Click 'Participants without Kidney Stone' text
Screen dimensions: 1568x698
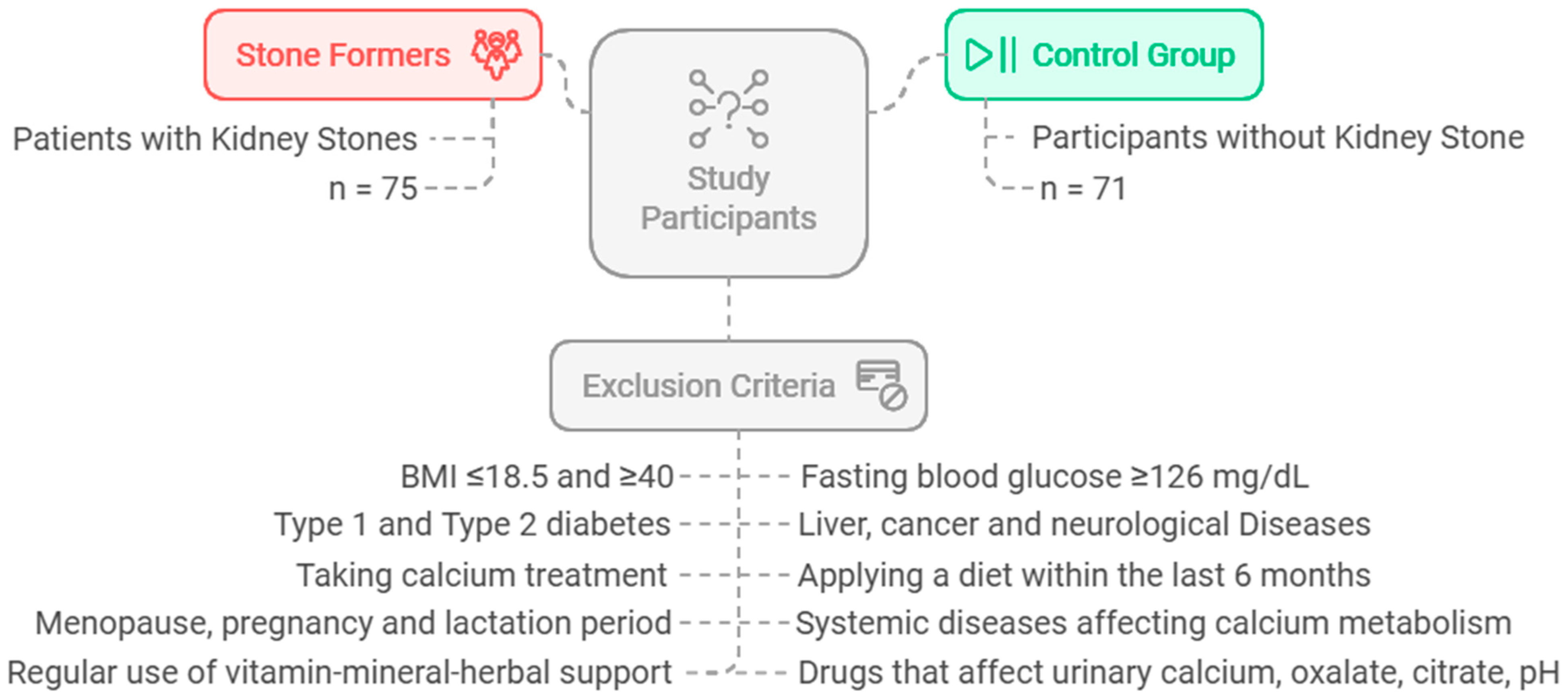click(x=1278, y=138)
